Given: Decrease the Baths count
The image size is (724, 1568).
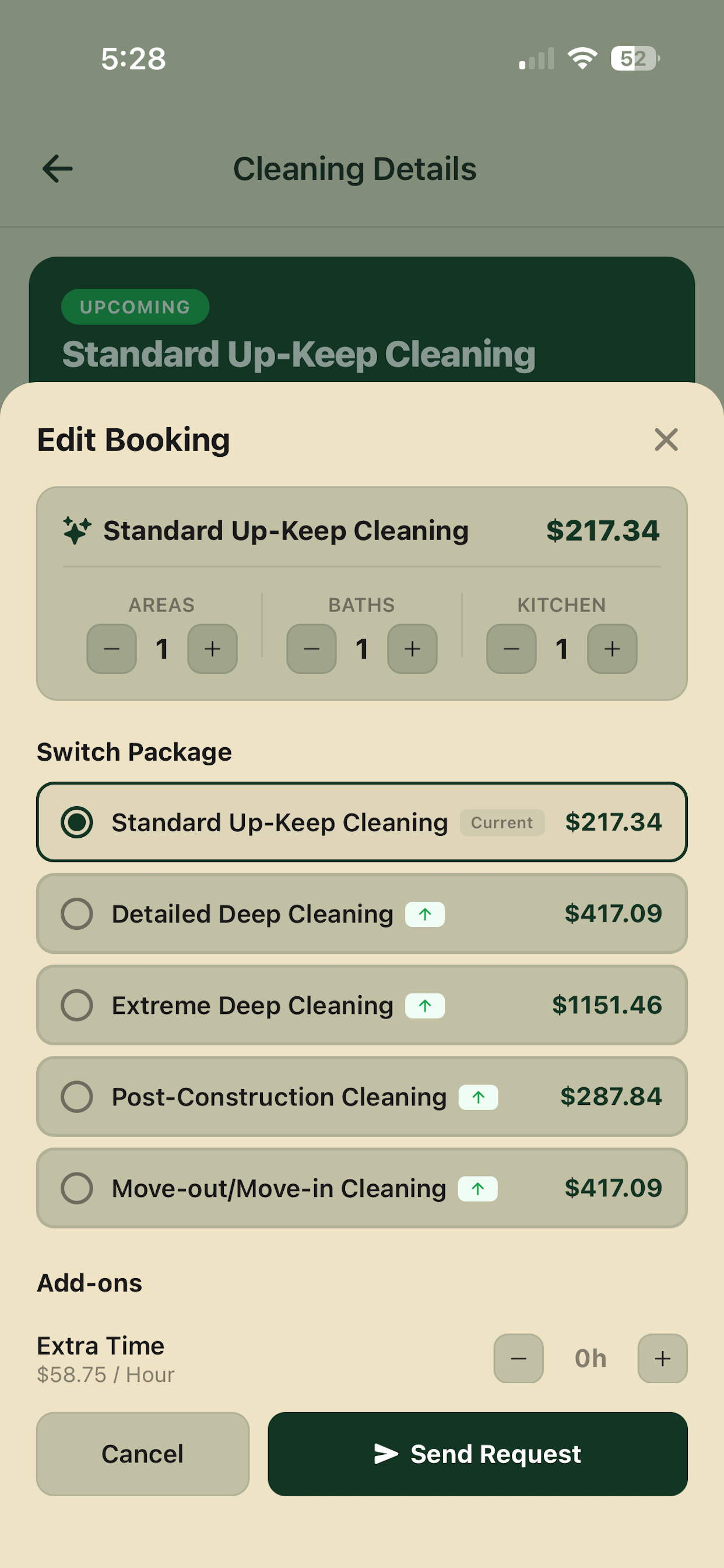Looking at the screenshot, I should [x=311, y=648].
